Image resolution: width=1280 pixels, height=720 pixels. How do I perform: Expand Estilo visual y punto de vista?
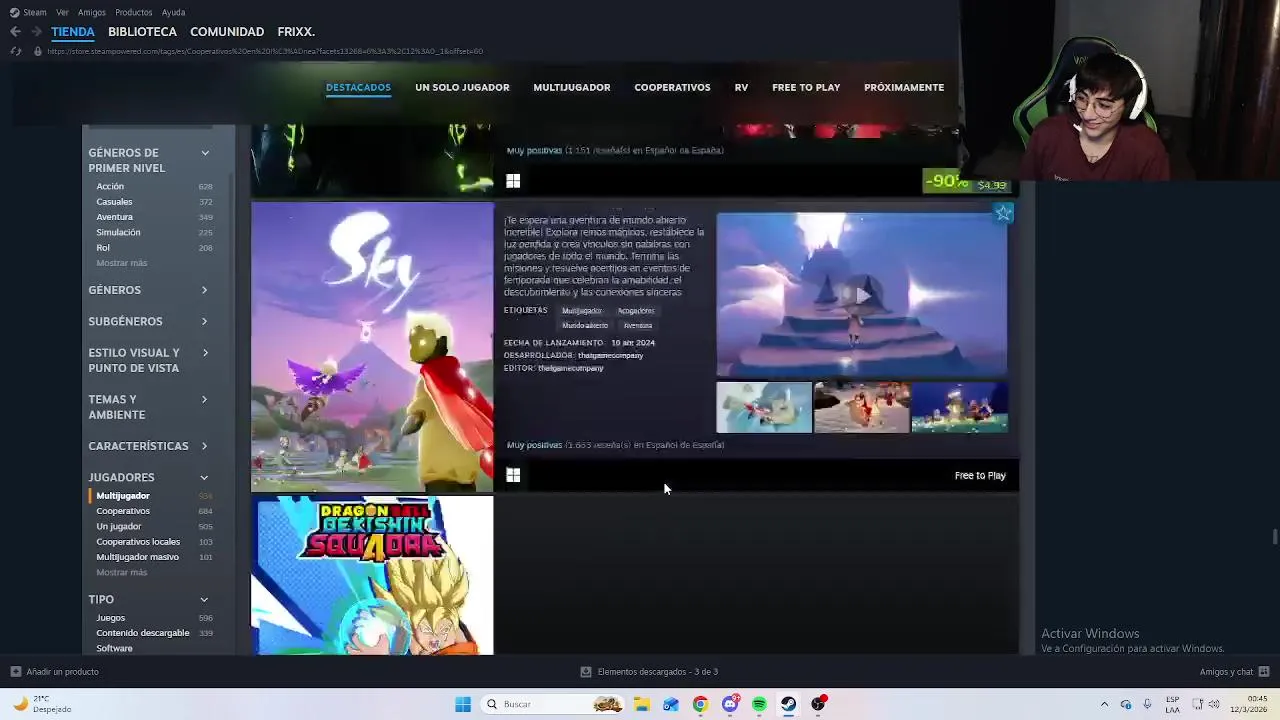(x=150, y=360)
